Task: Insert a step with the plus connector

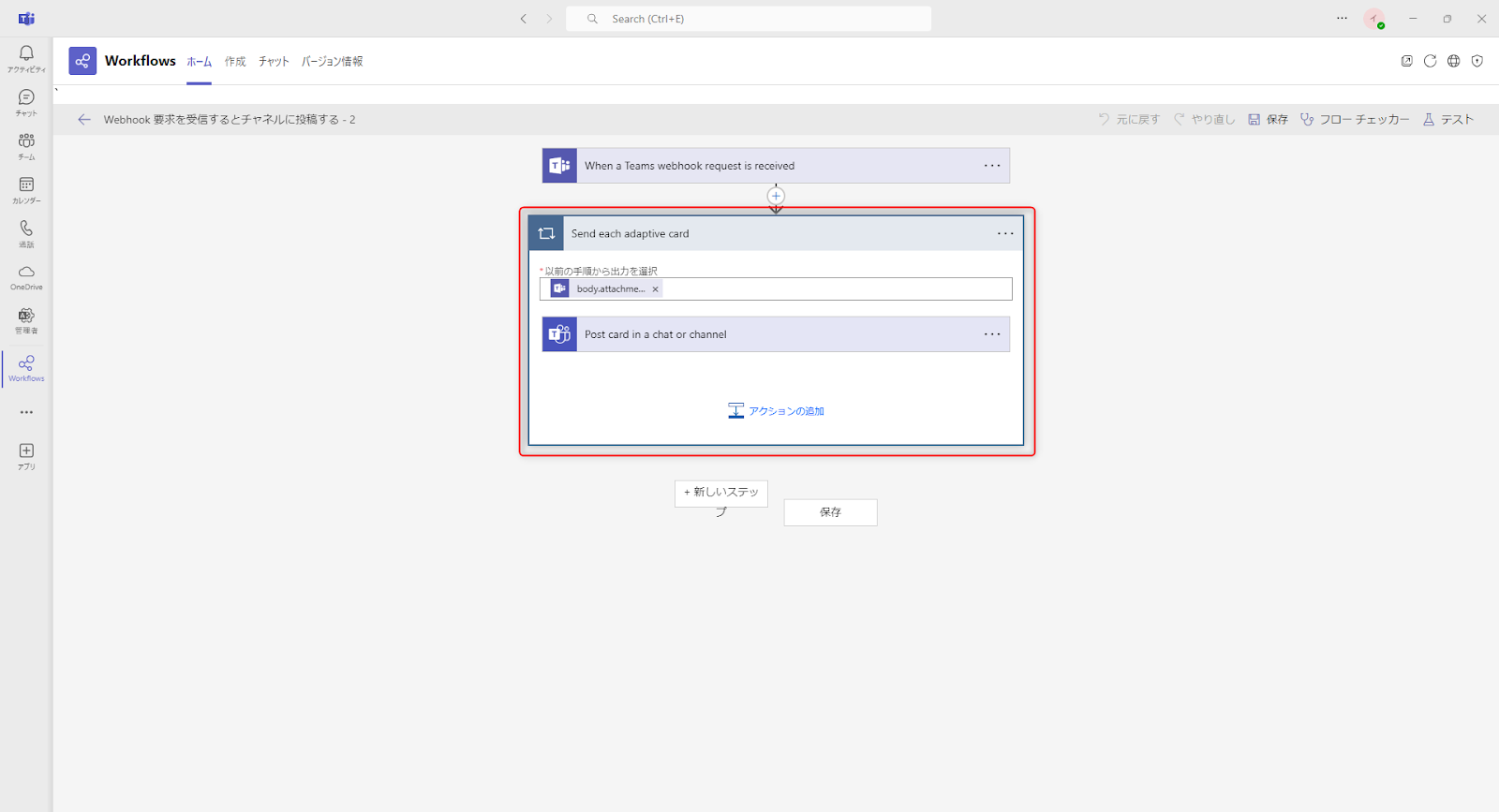Action: 776,196
